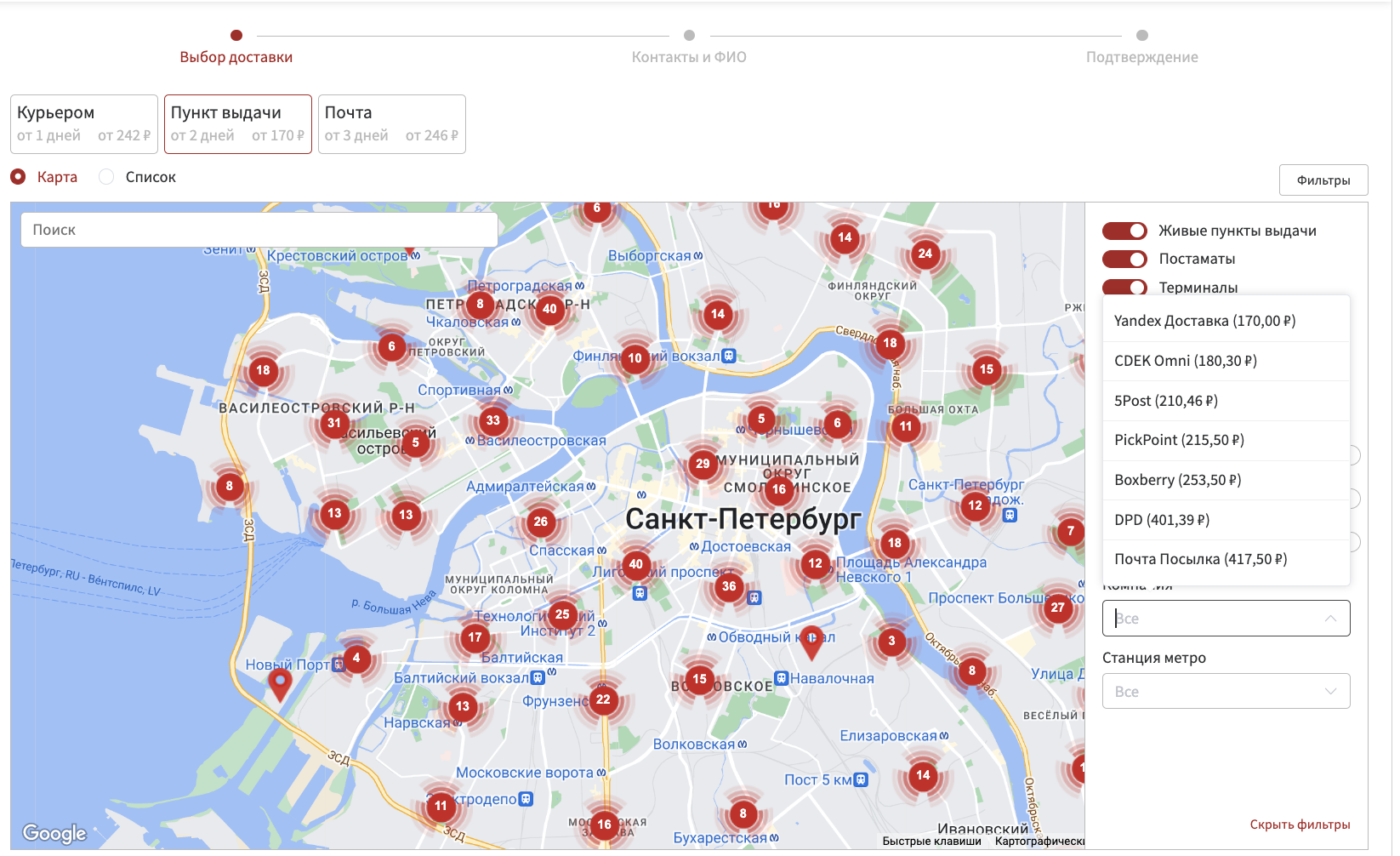Switch to Почта delivery option

click(392, 124)
